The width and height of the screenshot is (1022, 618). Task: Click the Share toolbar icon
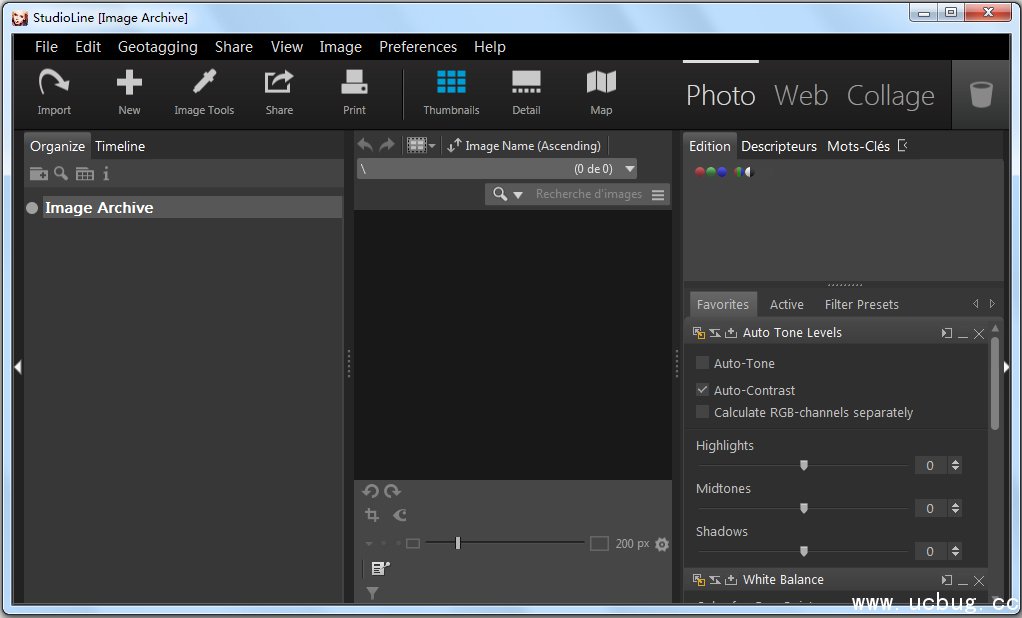click(x=279, y=91)
